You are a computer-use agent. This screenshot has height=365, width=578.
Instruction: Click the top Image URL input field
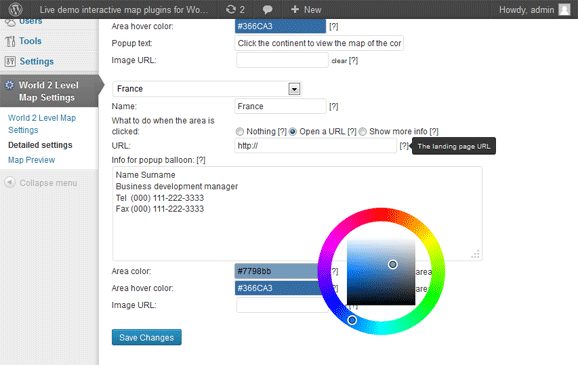click(282, 60)
